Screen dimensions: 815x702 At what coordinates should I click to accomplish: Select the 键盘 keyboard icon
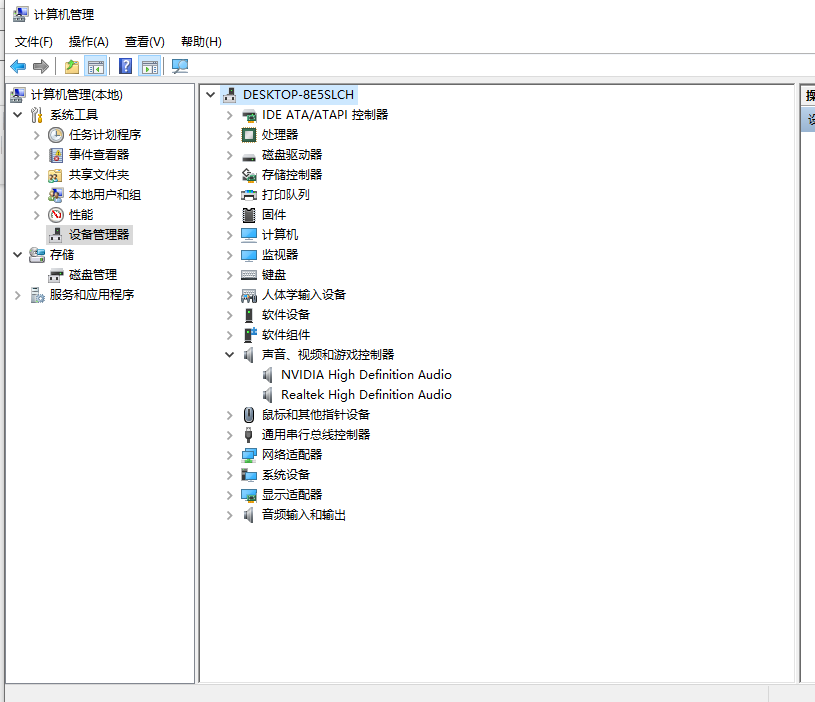(249, 275)
